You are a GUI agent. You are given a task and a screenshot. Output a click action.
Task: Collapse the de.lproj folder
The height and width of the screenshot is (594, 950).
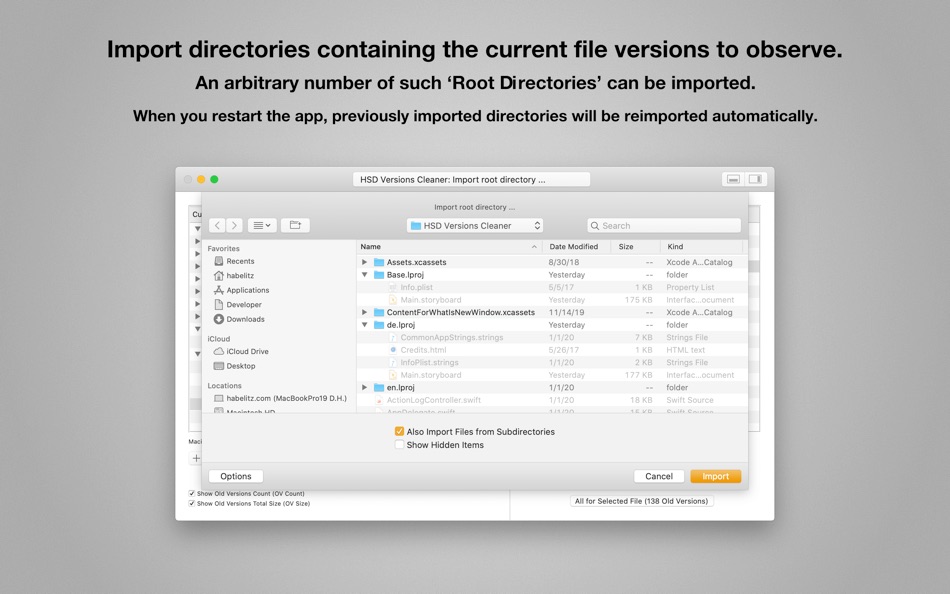click(x=364, y=325)
